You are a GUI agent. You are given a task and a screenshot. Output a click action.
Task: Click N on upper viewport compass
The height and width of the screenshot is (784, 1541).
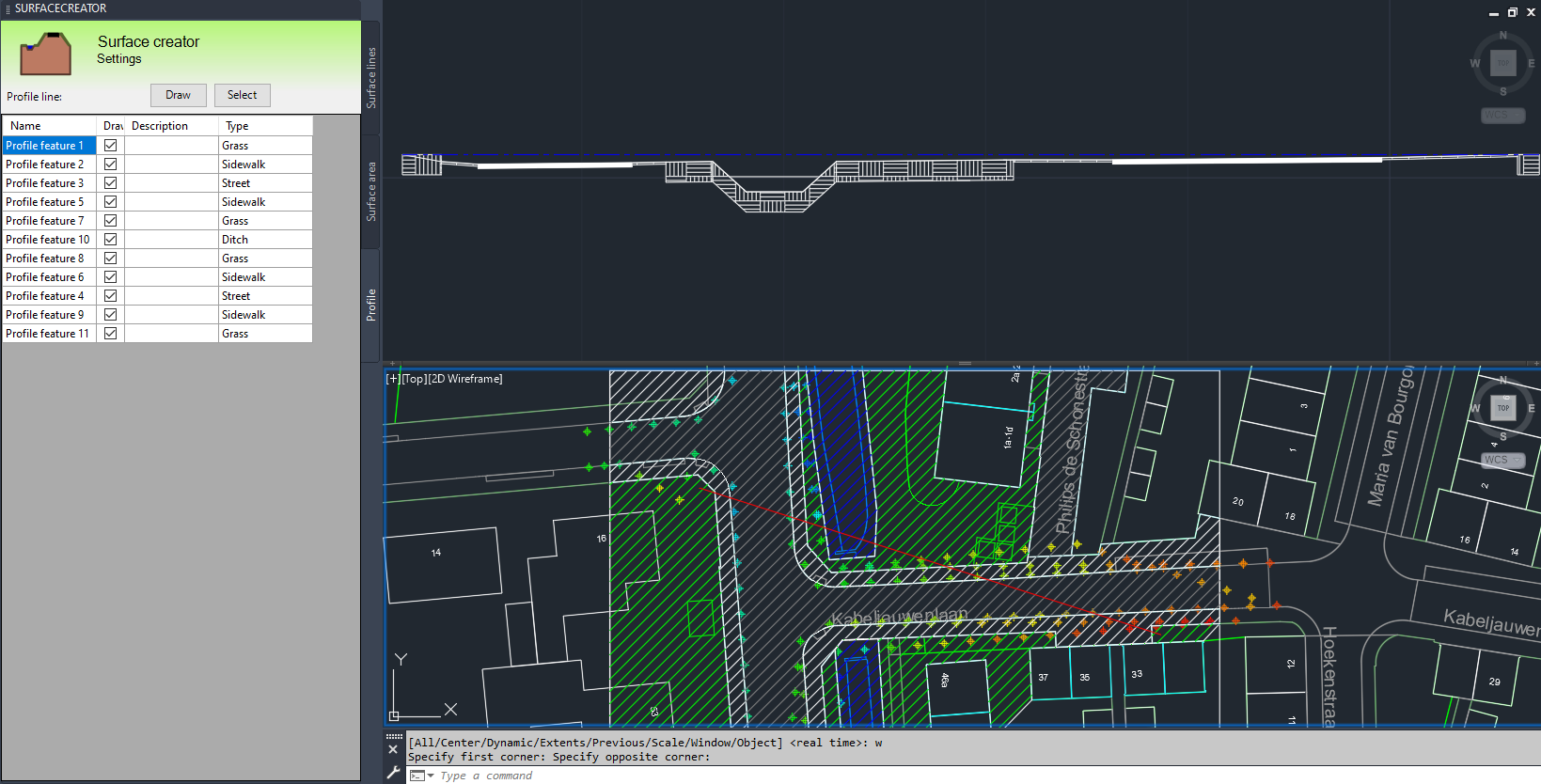[x=1503, y=35]
